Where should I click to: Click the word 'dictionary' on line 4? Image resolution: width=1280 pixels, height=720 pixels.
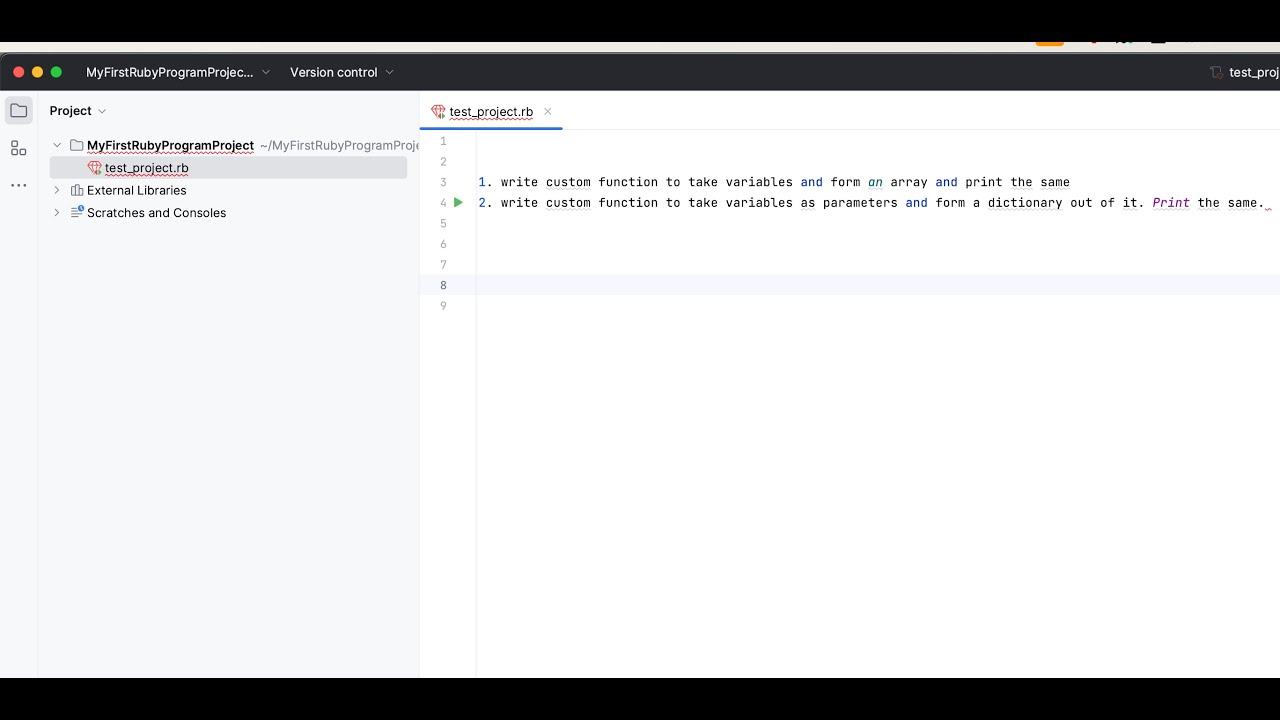click(1025, 203)
